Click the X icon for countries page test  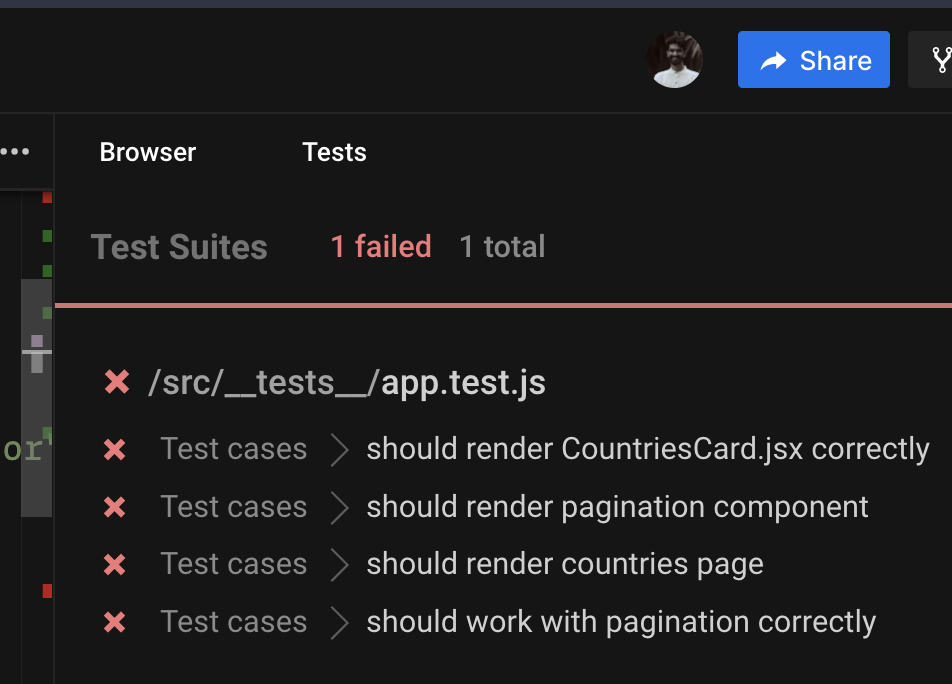coord(115,564)
